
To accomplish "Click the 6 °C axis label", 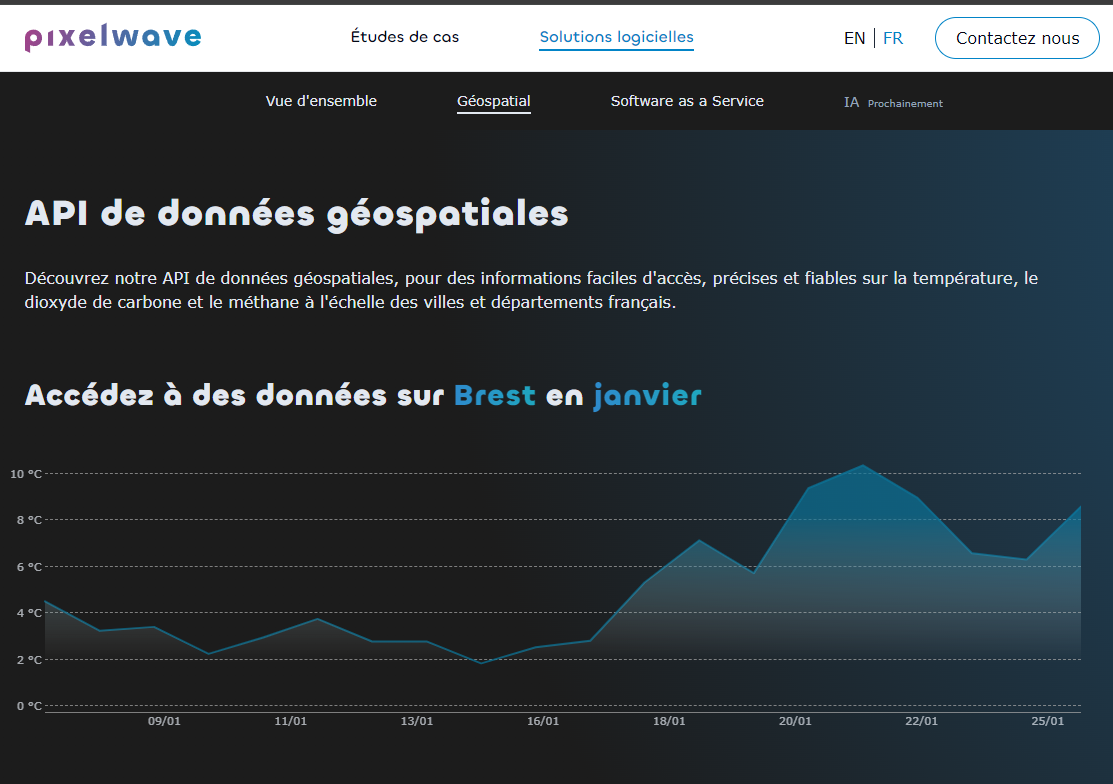I will [x=29, y=567].
